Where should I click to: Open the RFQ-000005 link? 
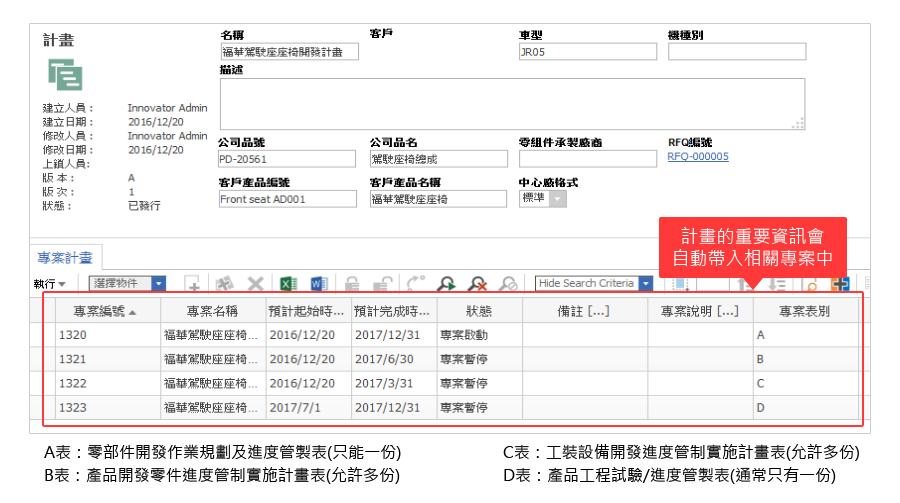tap(698, 157)
